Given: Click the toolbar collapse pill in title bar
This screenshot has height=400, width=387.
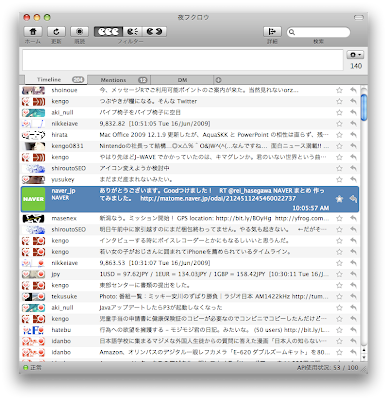Looking at the screenshot, I should click(359, 17).
